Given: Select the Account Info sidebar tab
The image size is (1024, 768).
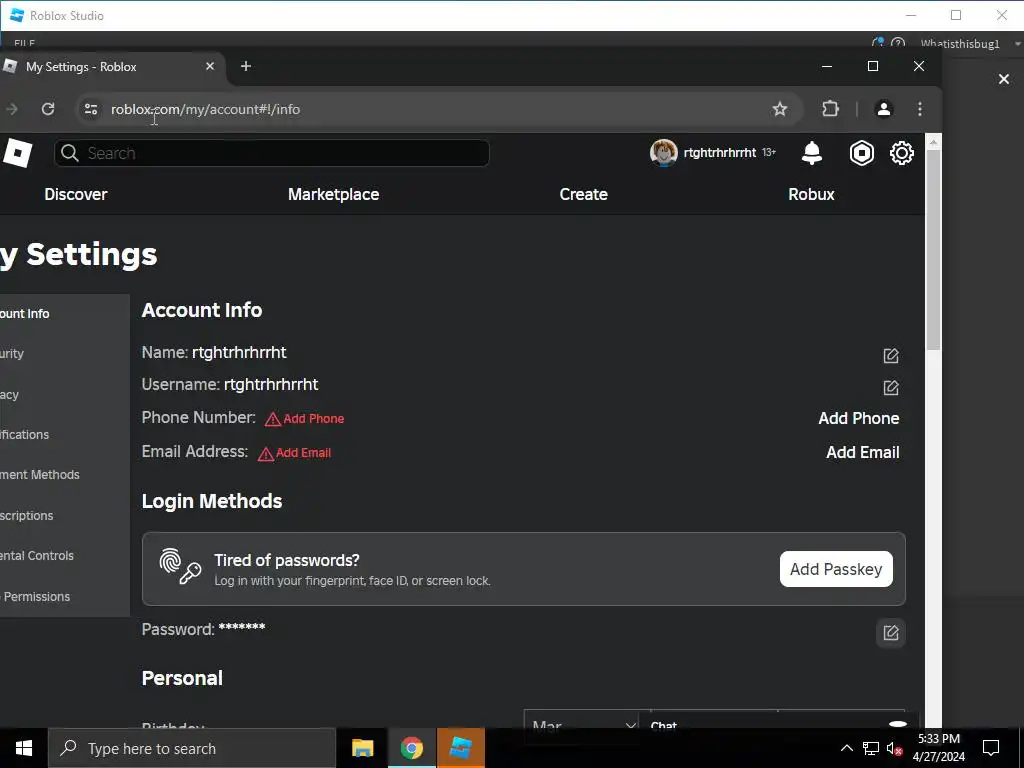Looking at the screenshot, I should 65,313.
